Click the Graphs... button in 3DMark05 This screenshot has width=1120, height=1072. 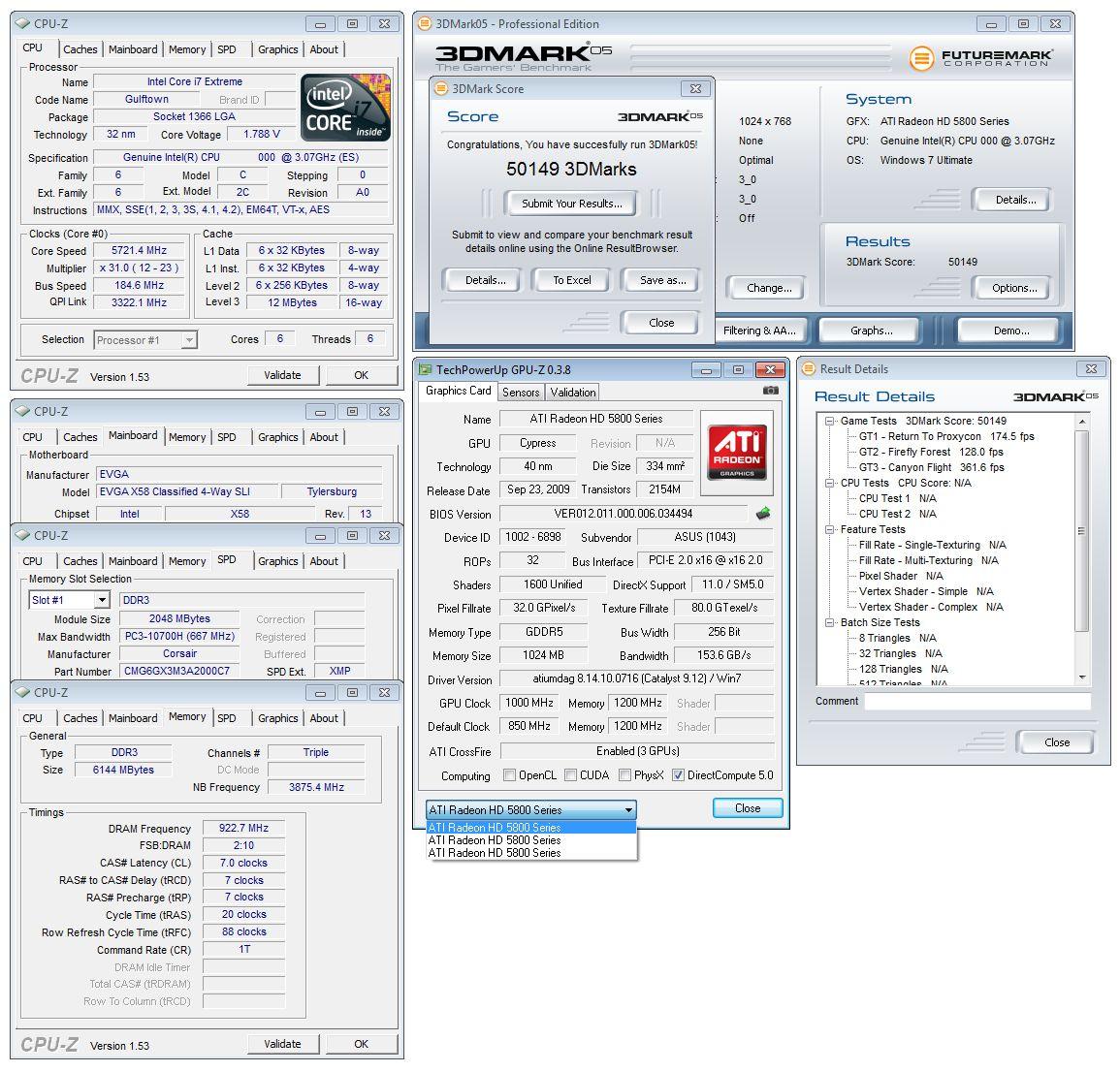[x=872, y=331]
